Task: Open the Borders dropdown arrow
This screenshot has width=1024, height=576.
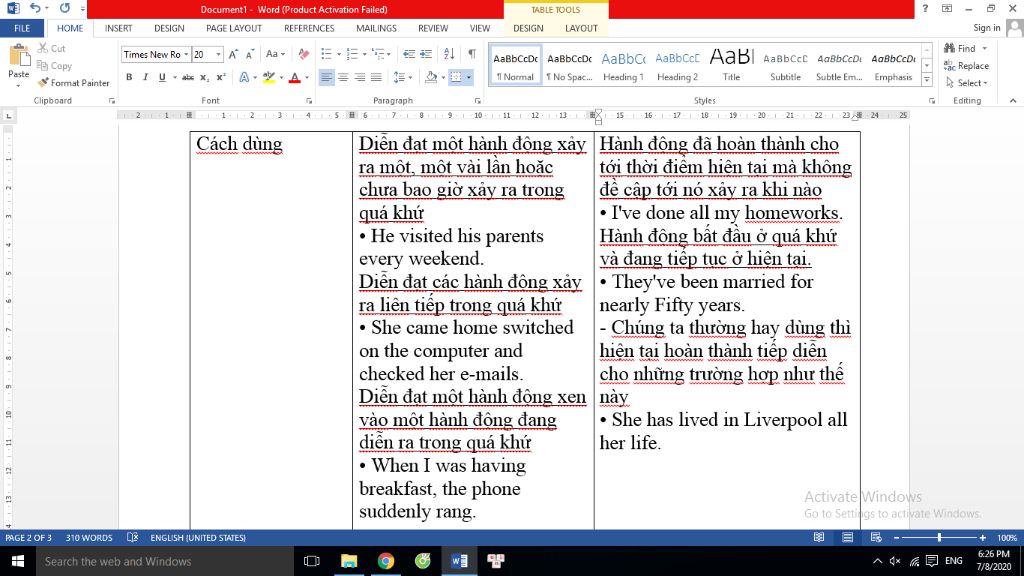Action: tap(469, 78)
